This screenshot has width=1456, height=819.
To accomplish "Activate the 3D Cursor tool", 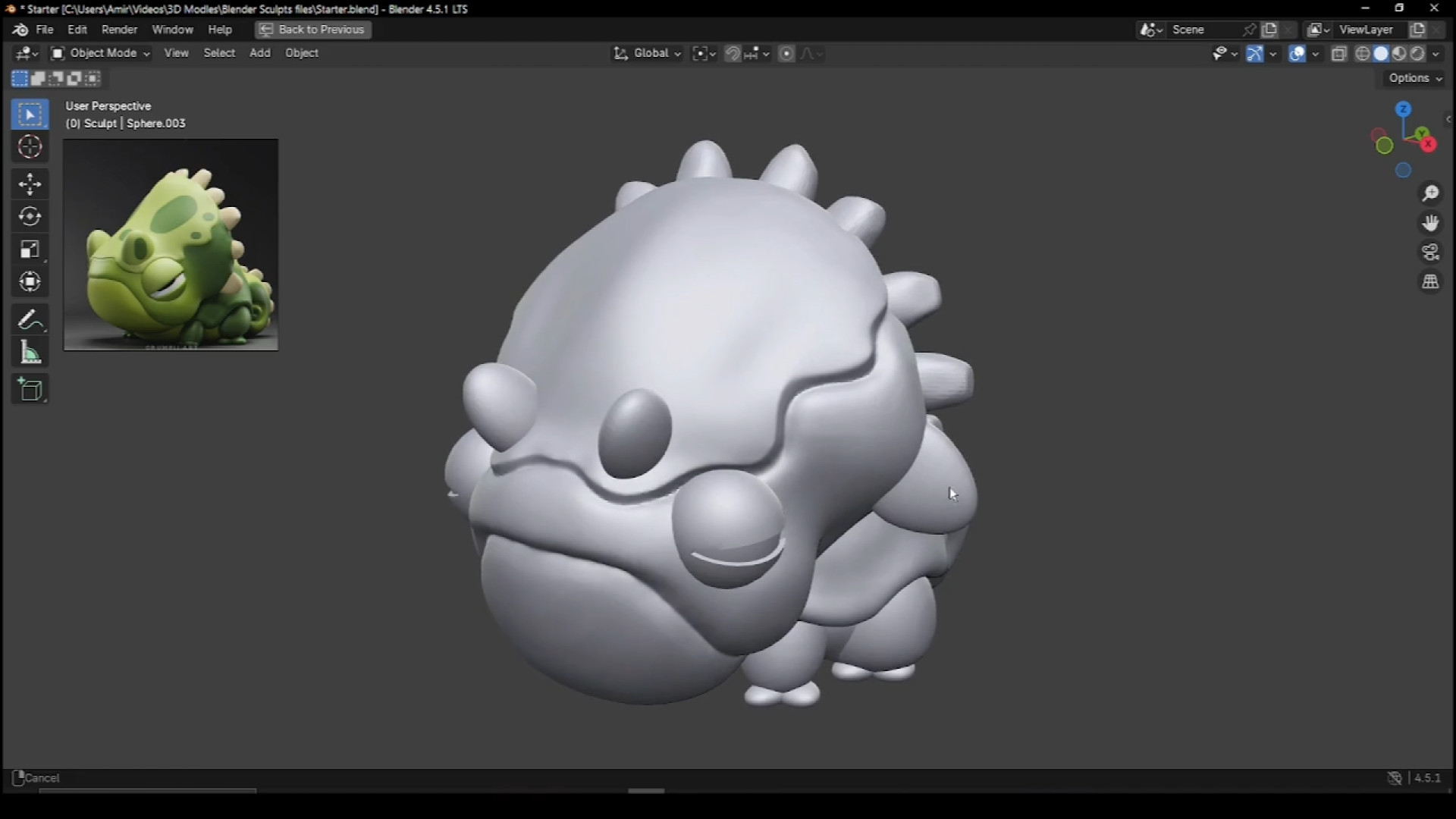I will (30, 146).
